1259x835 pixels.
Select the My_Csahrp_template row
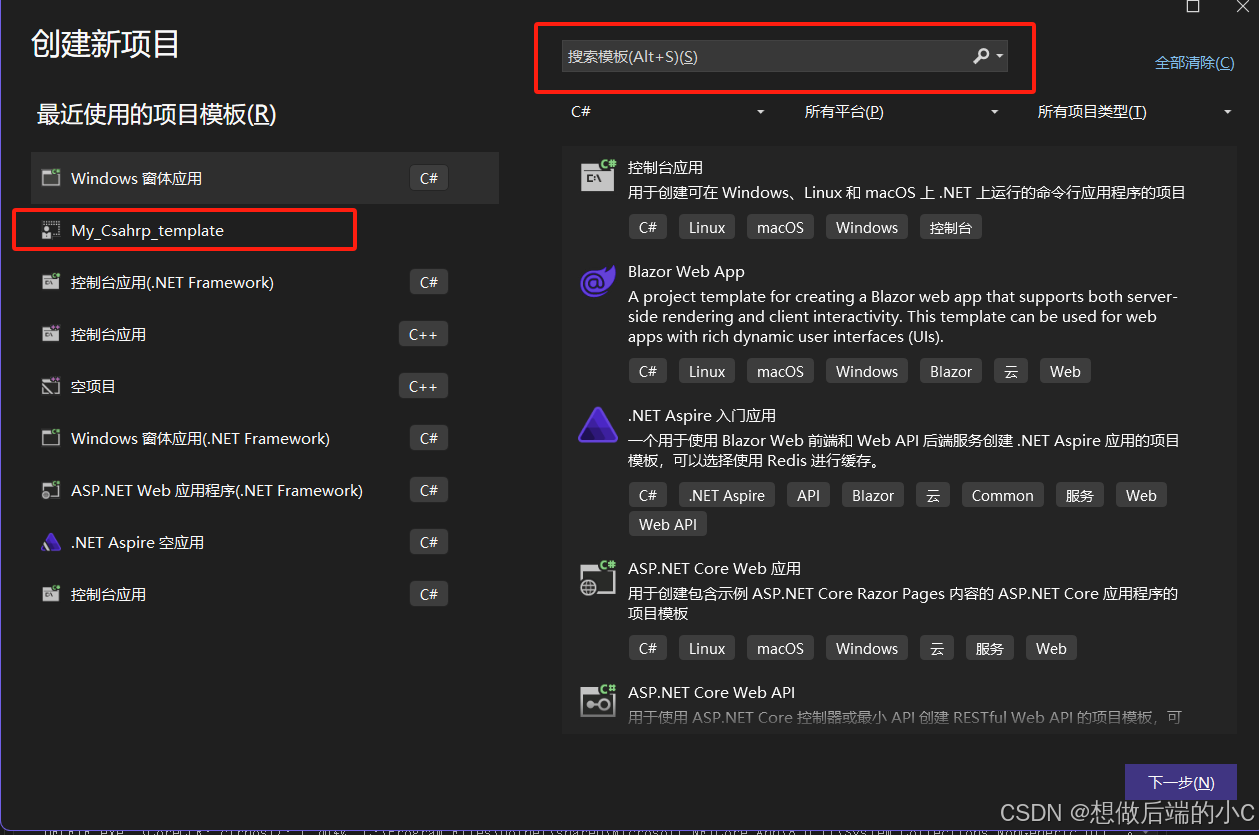[265, 230]
